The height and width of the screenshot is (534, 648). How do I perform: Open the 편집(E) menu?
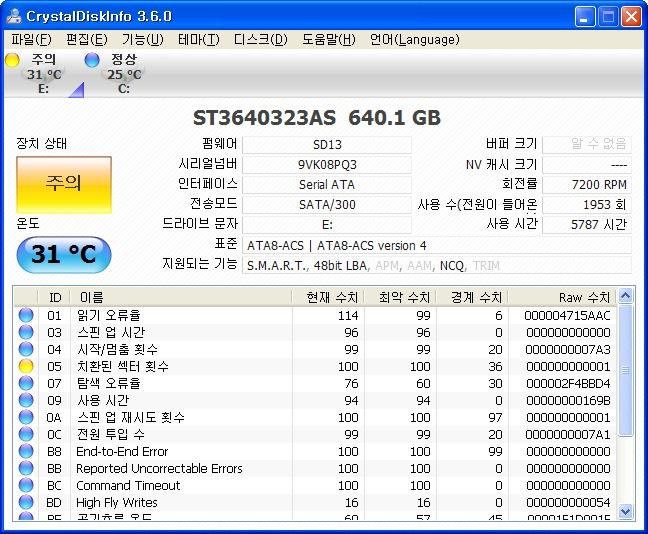coord(87,40)
